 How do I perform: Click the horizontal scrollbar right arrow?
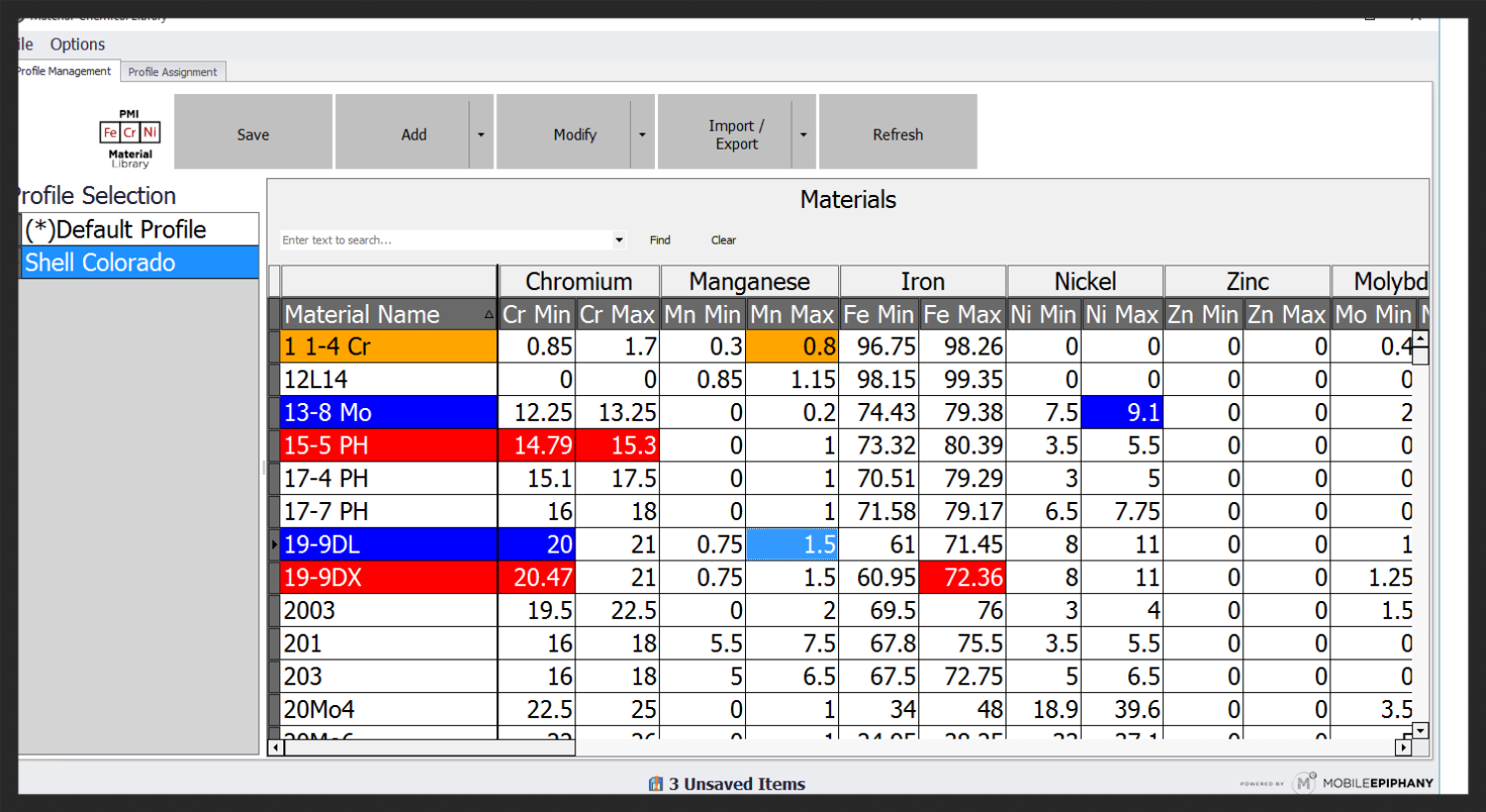point(1403,748)
